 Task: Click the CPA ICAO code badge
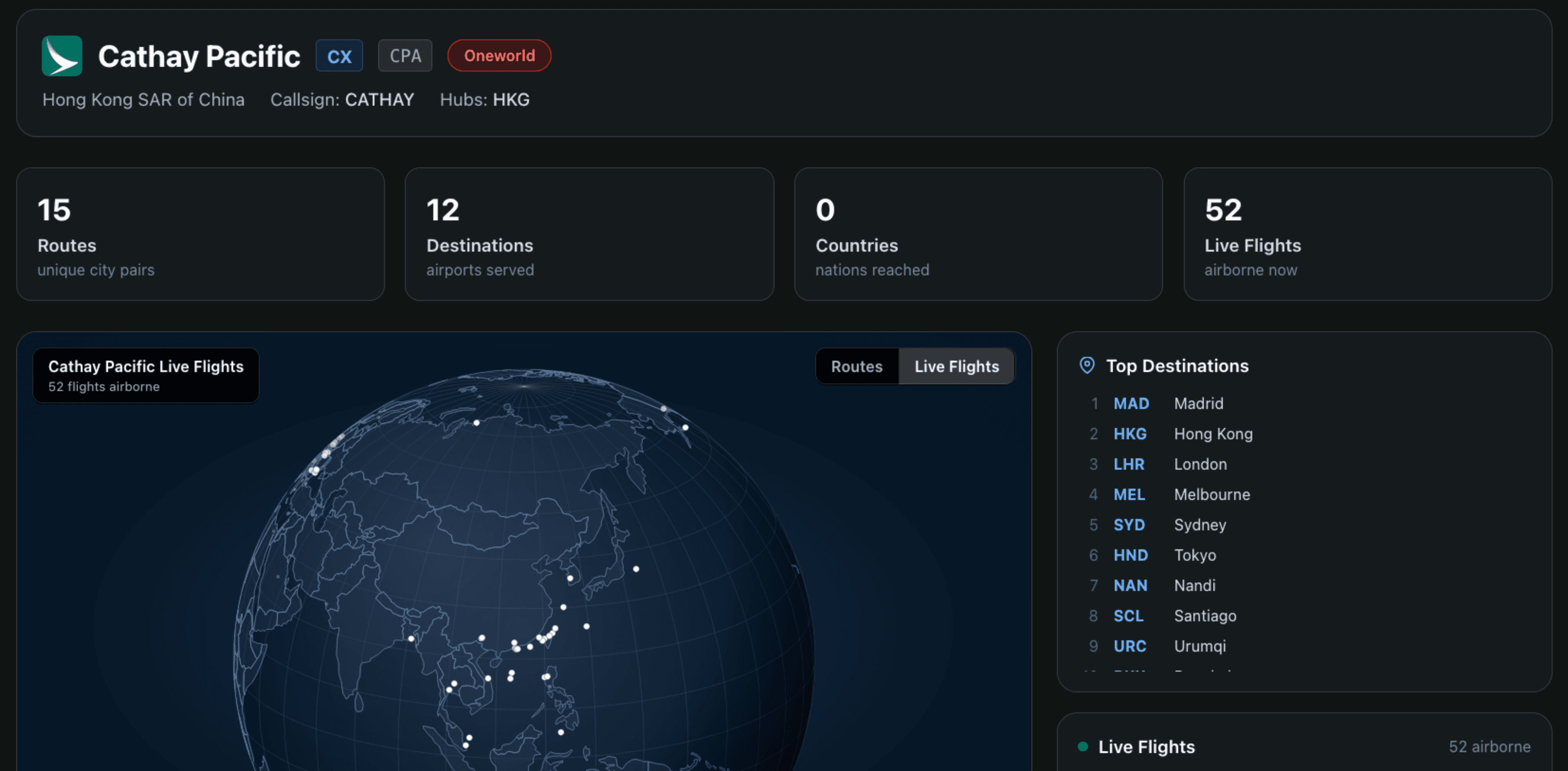coord(405,56)
